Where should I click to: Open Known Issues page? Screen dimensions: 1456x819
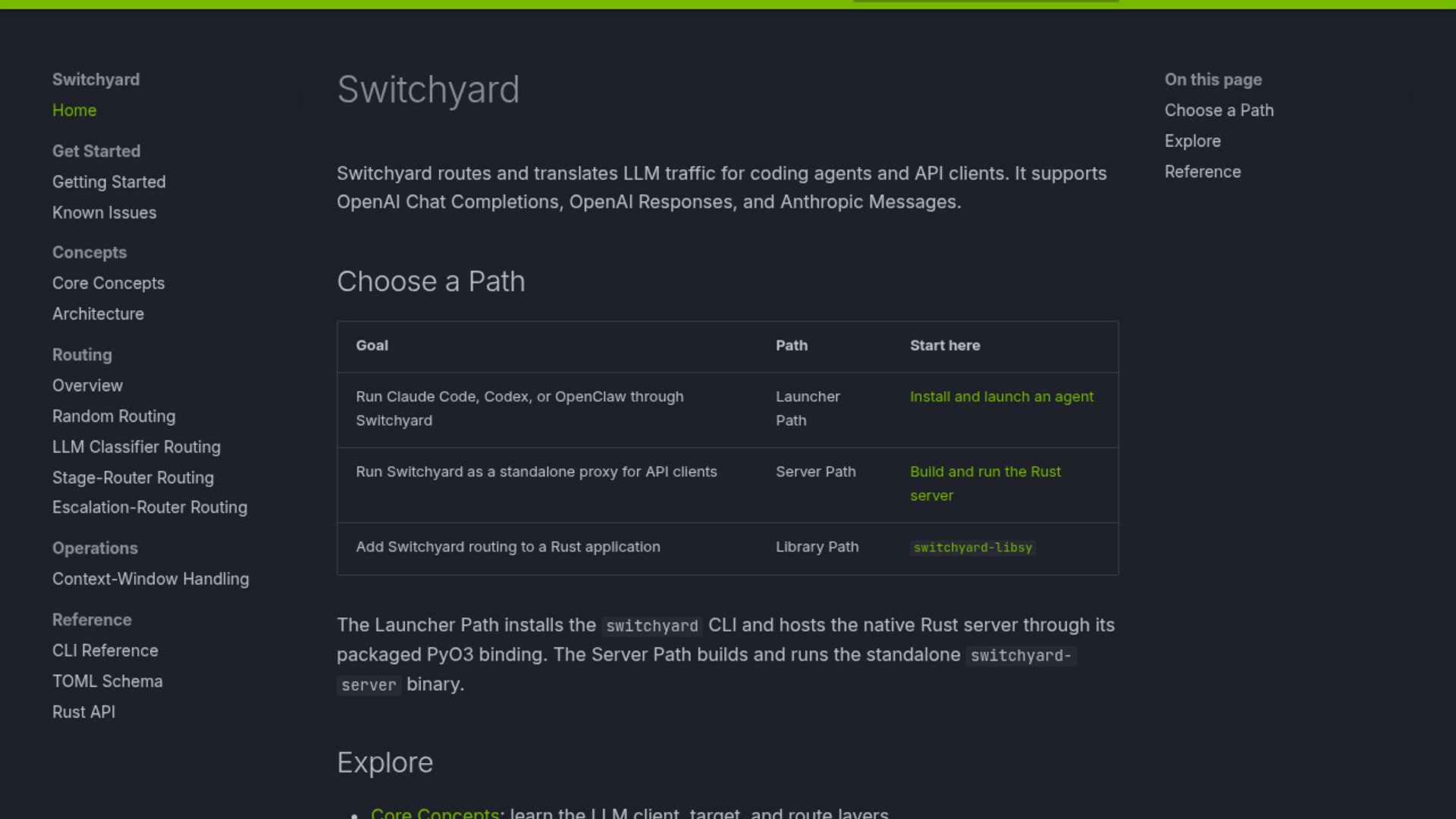(105, 212)
